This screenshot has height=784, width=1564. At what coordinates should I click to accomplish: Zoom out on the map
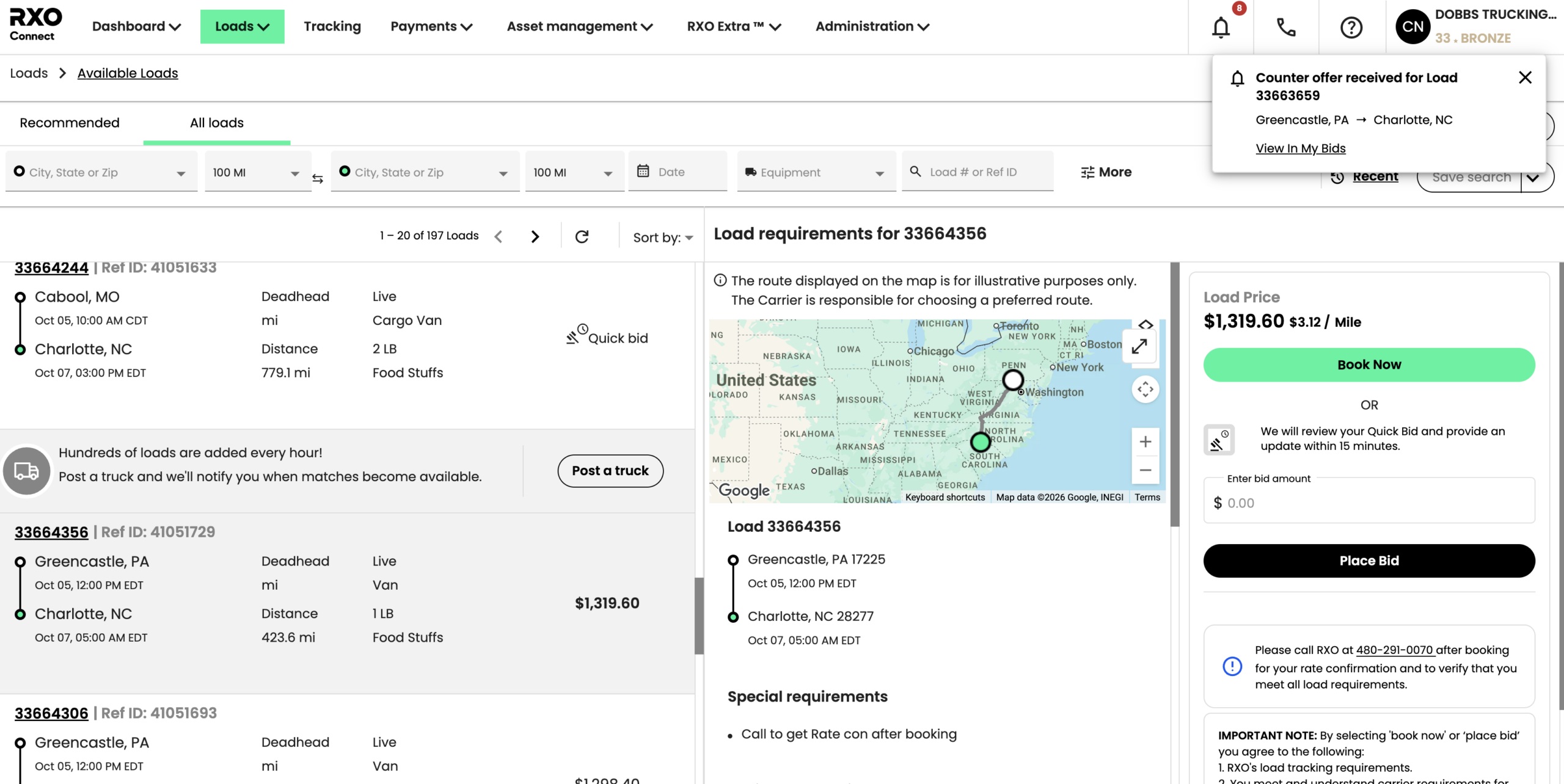point(1146,470)
